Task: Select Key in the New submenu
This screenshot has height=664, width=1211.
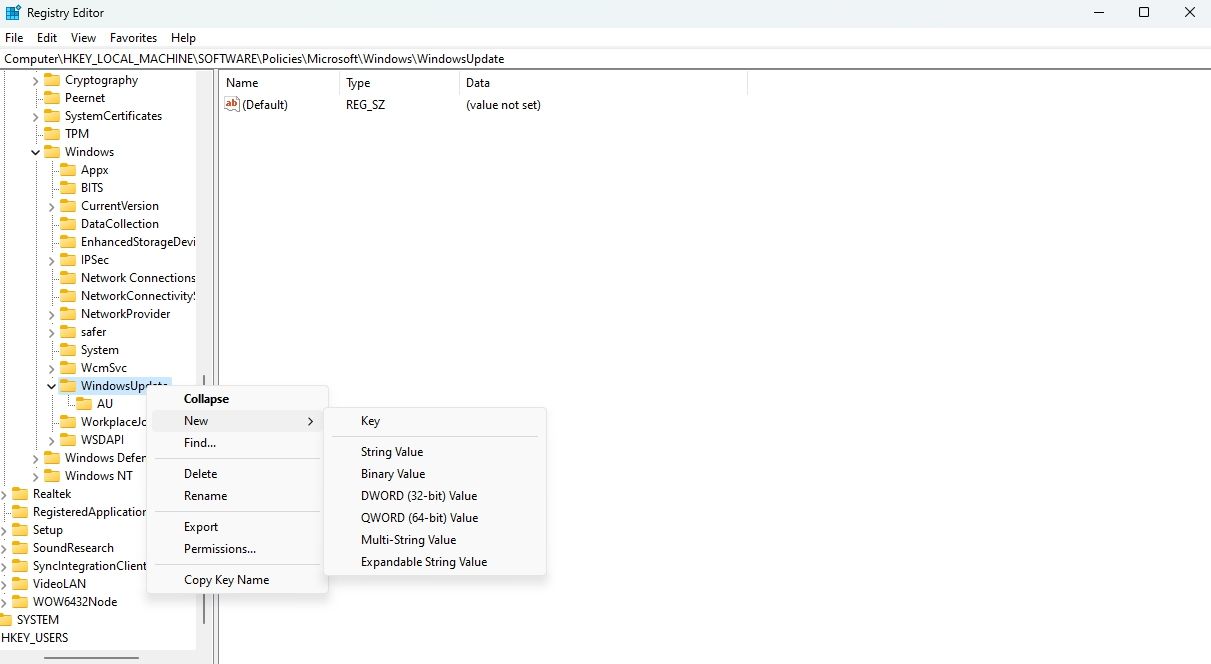Action: (x=370, y=421)
